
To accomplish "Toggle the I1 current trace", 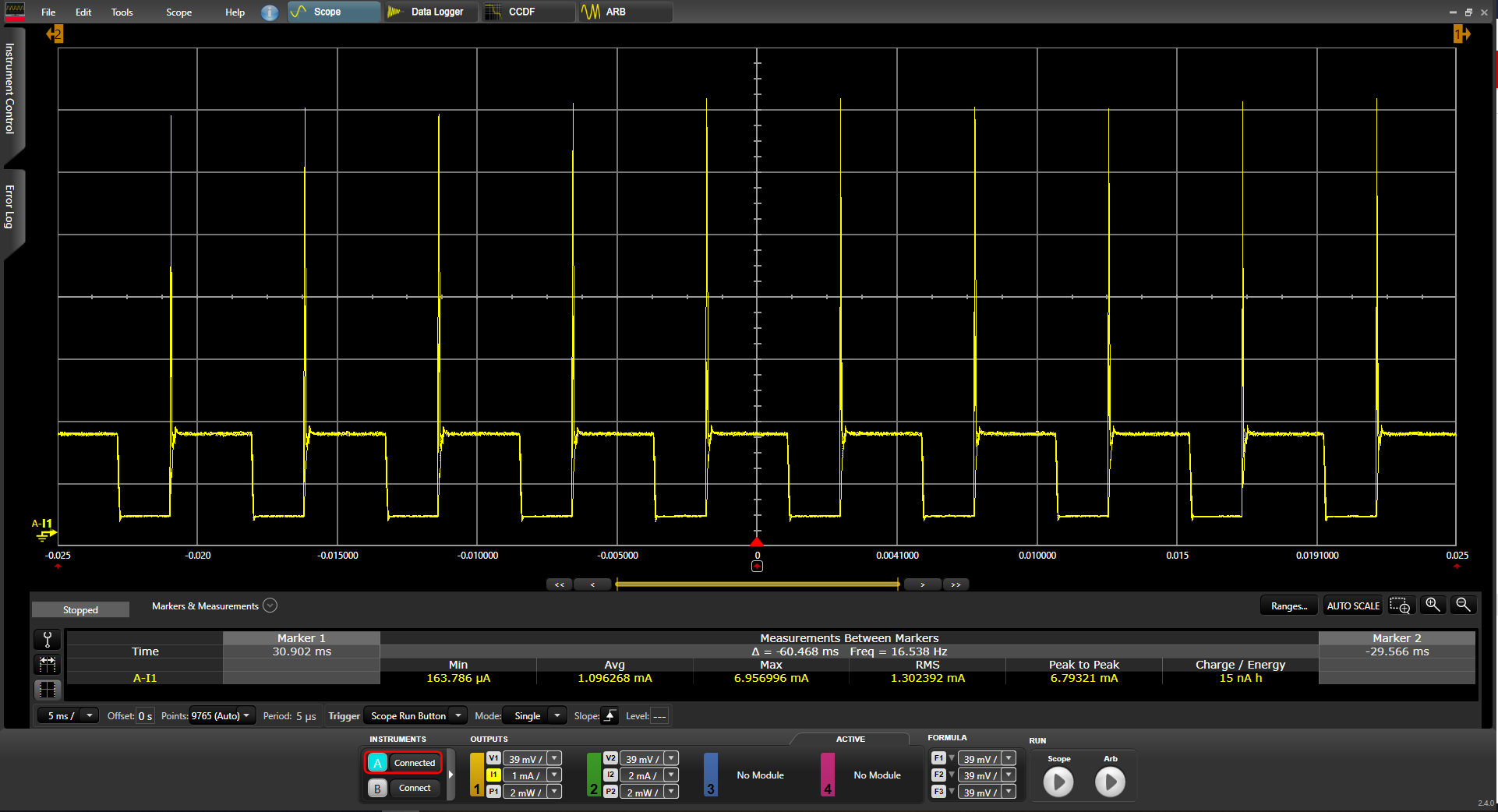I will click(493, 775).
